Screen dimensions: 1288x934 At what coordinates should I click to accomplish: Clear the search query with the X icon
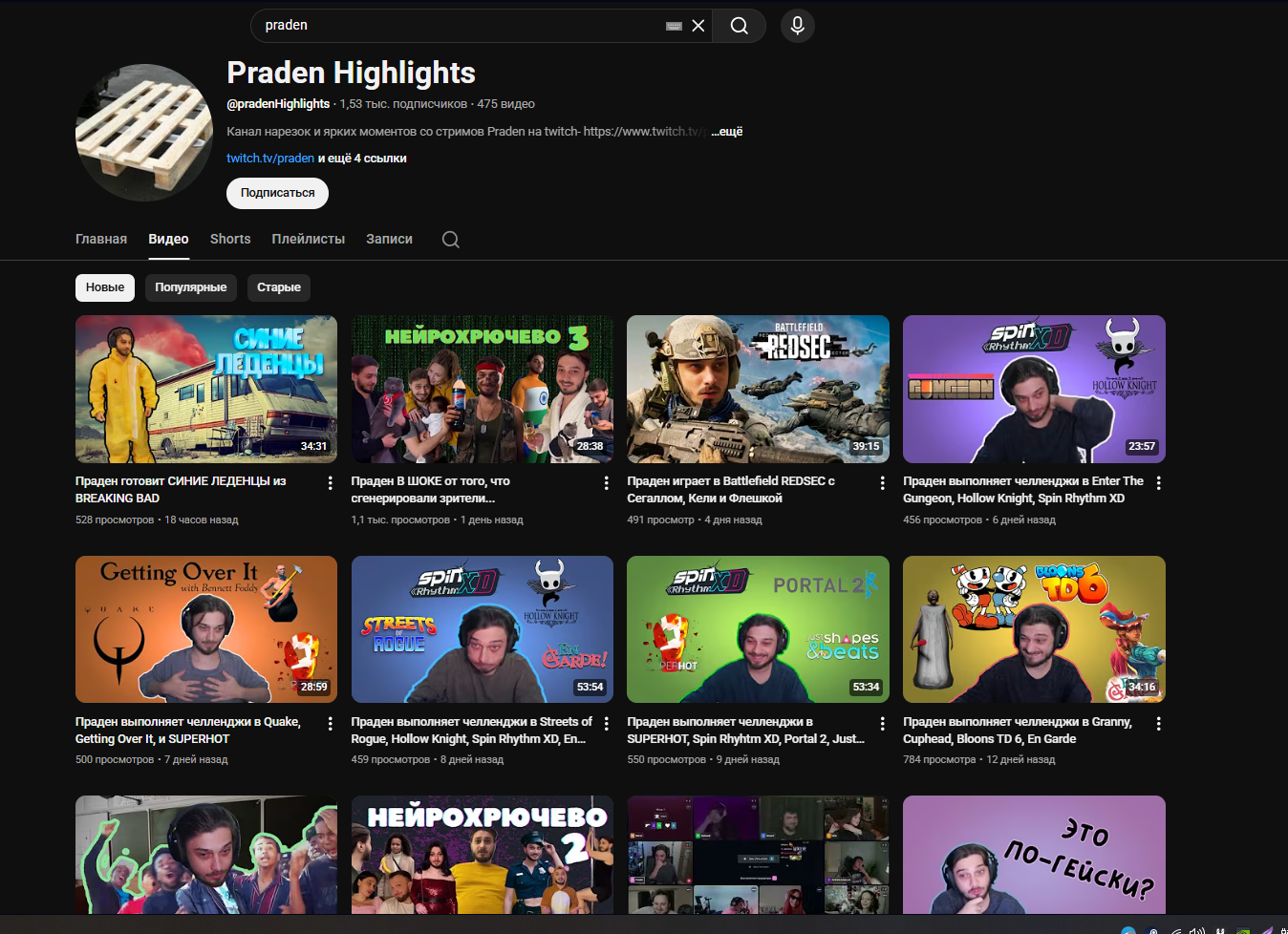[698, 26]
